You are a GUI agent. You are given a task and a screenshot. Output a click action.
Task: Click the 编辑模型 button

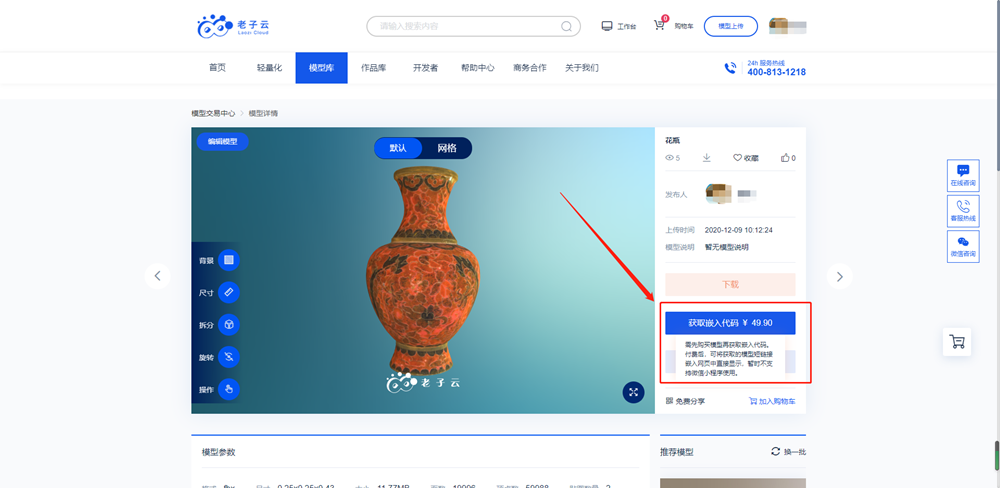222,142
